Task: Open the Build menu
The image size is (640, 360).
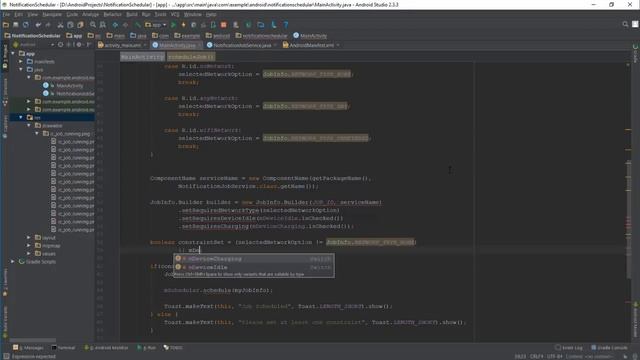Action: pyautogui.click(x=131, y=14)
